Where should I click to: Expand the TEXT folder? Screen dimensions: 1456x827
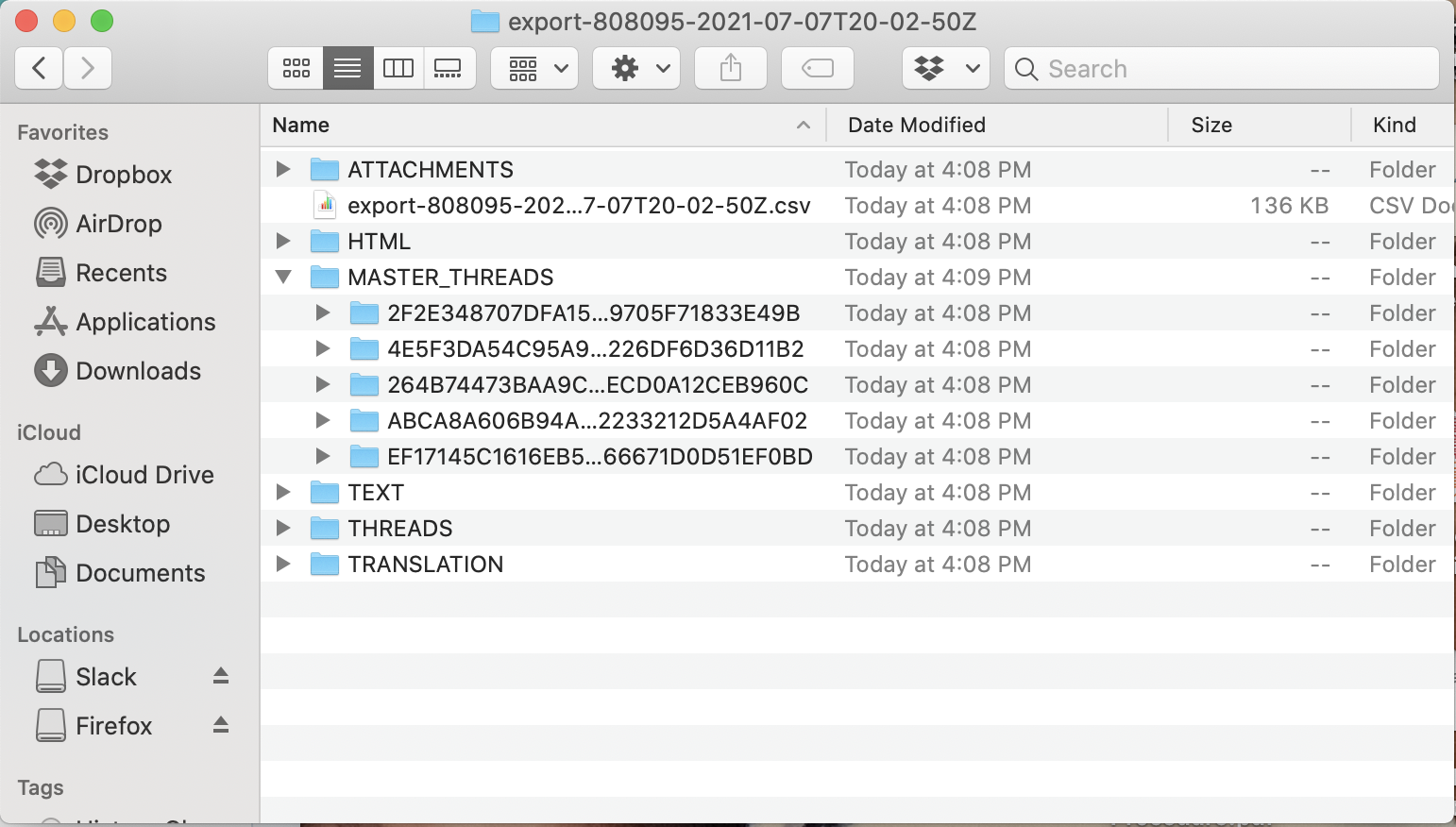(x=282, y=492)
